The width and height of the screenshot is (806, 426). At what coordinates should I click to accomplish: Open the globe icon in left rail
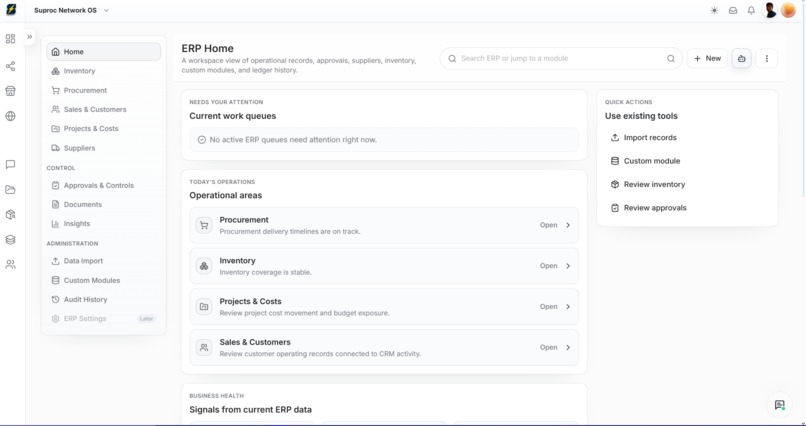[x=10, y=116]
